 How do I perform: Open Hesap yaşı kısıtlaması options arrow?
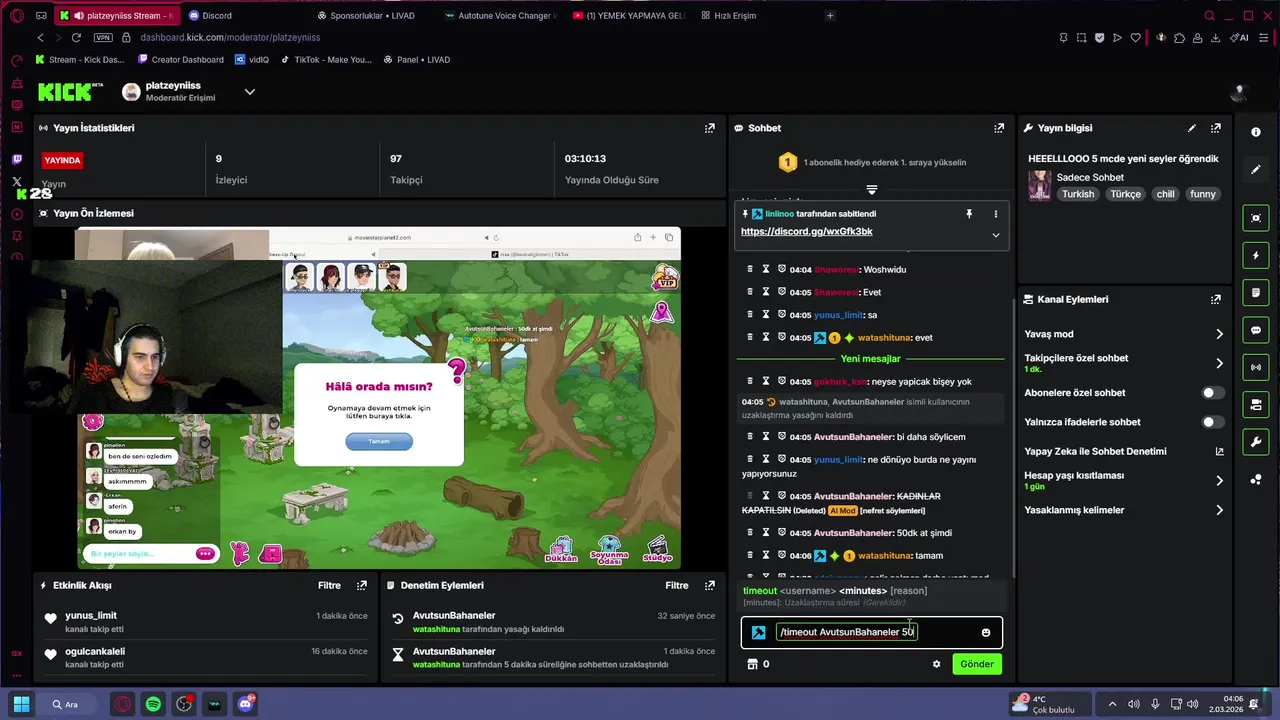pos(1219,481)
